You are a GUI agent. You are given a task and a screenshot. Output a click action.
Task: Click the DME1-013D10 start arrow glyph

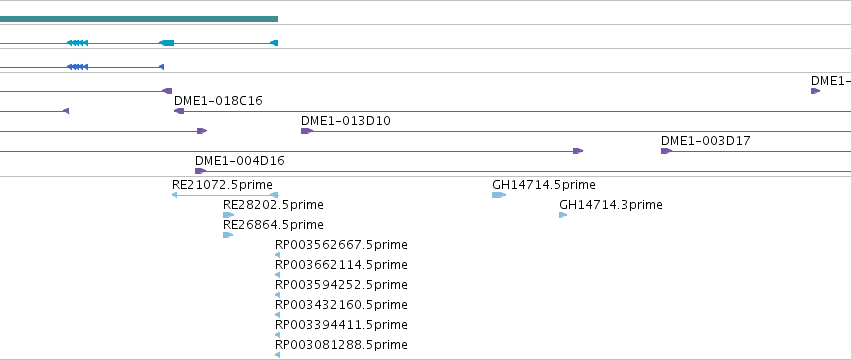coord(307,131)
